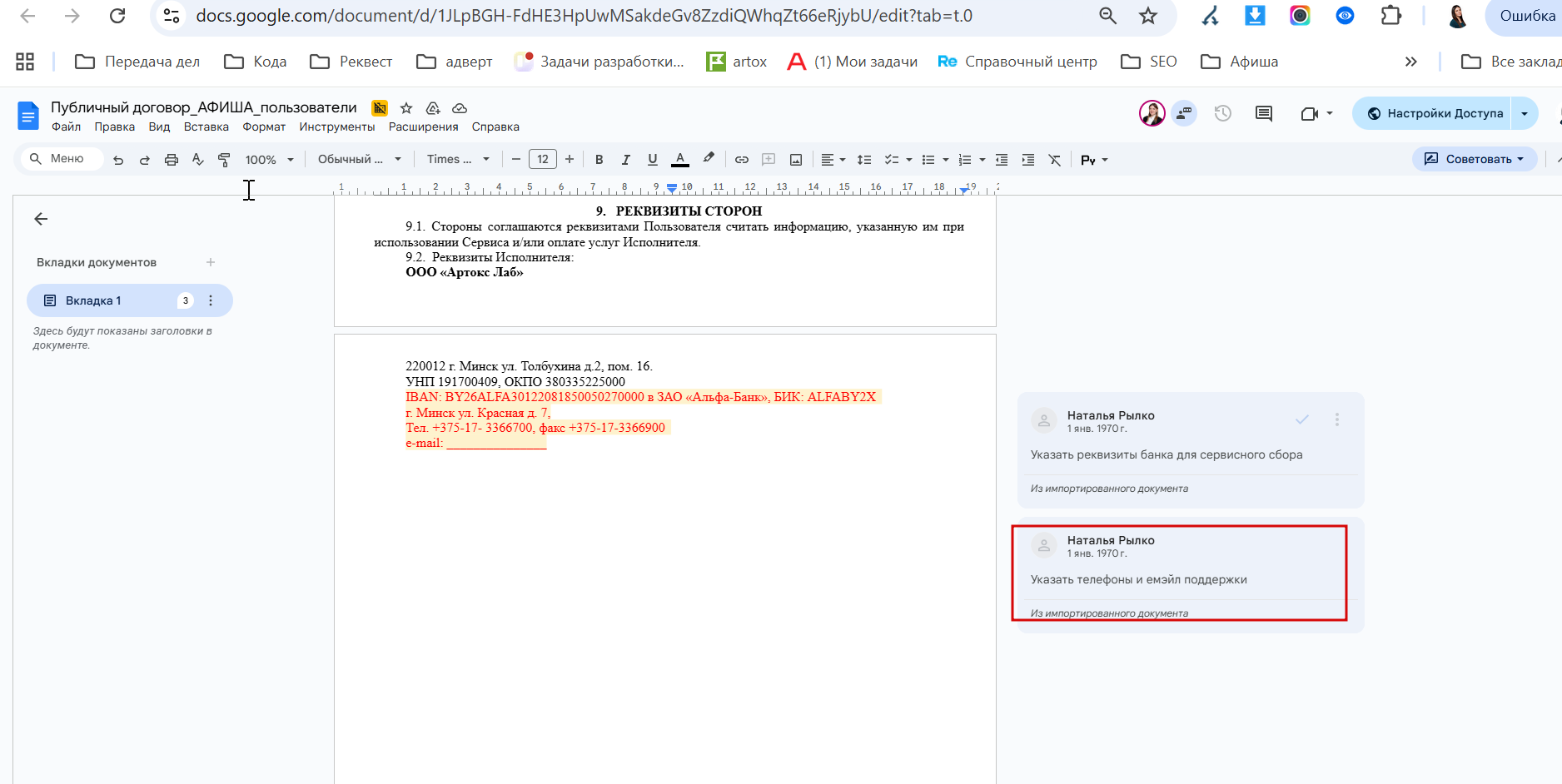Expand the share button dropdown arrow
Image resolution: width=1562 pixels, height=784 pixels.
click(1525, 113)
